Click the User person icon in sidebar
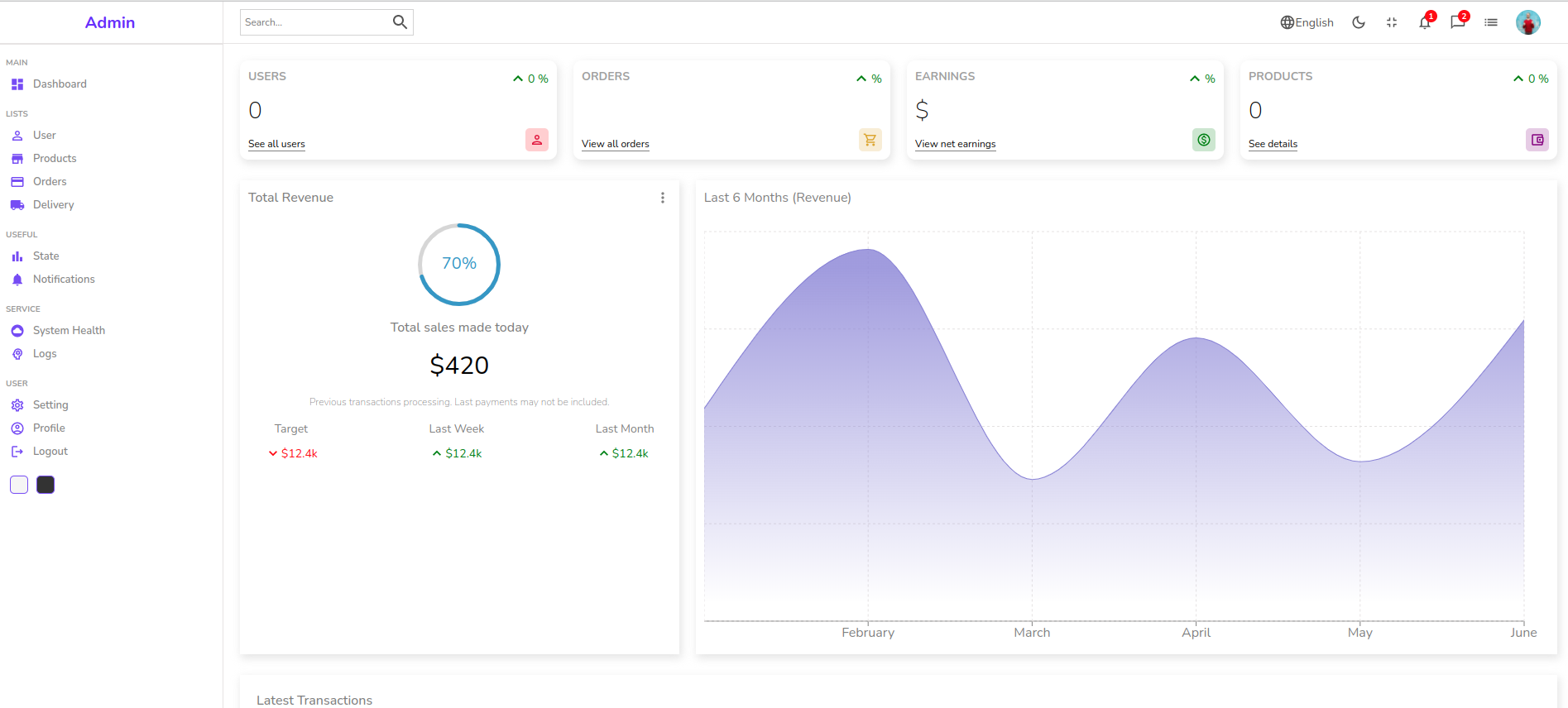The height and width of the screenshot is (708, 1568). pyautogui.click(x=17, y=136)
